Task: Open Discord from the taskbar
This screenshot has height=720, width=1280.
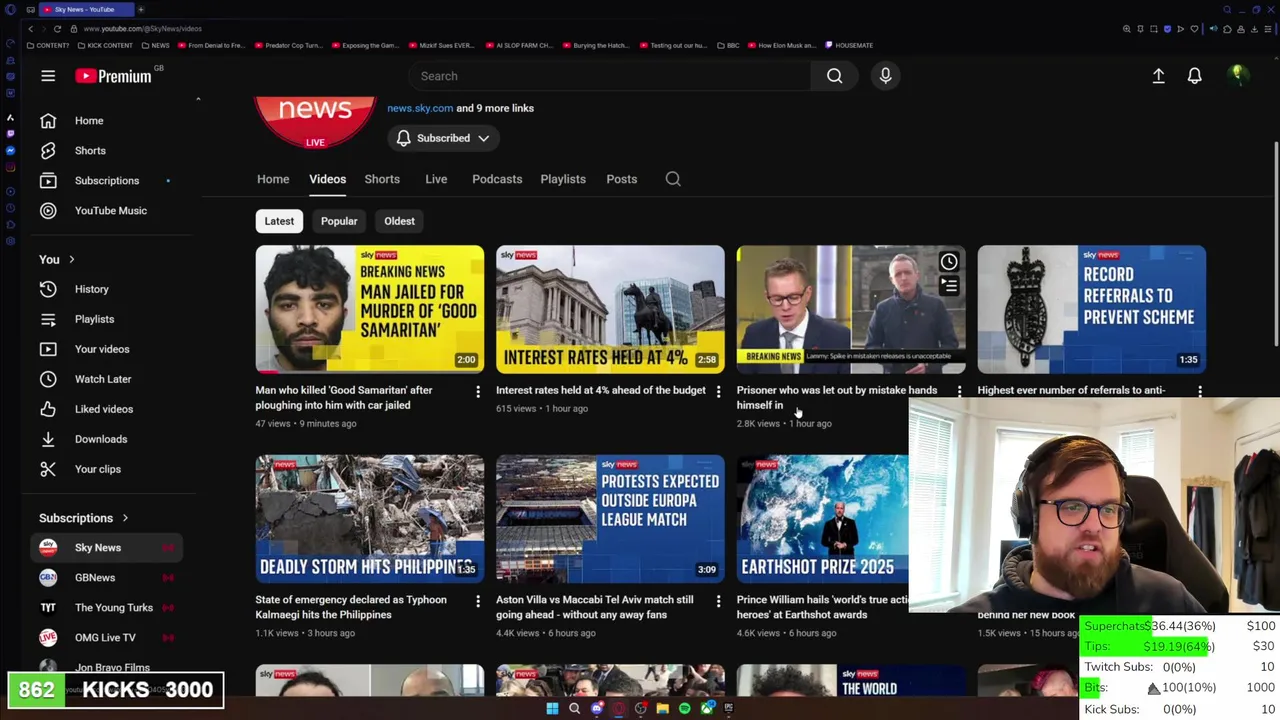Action: click(x=597, y=708)
